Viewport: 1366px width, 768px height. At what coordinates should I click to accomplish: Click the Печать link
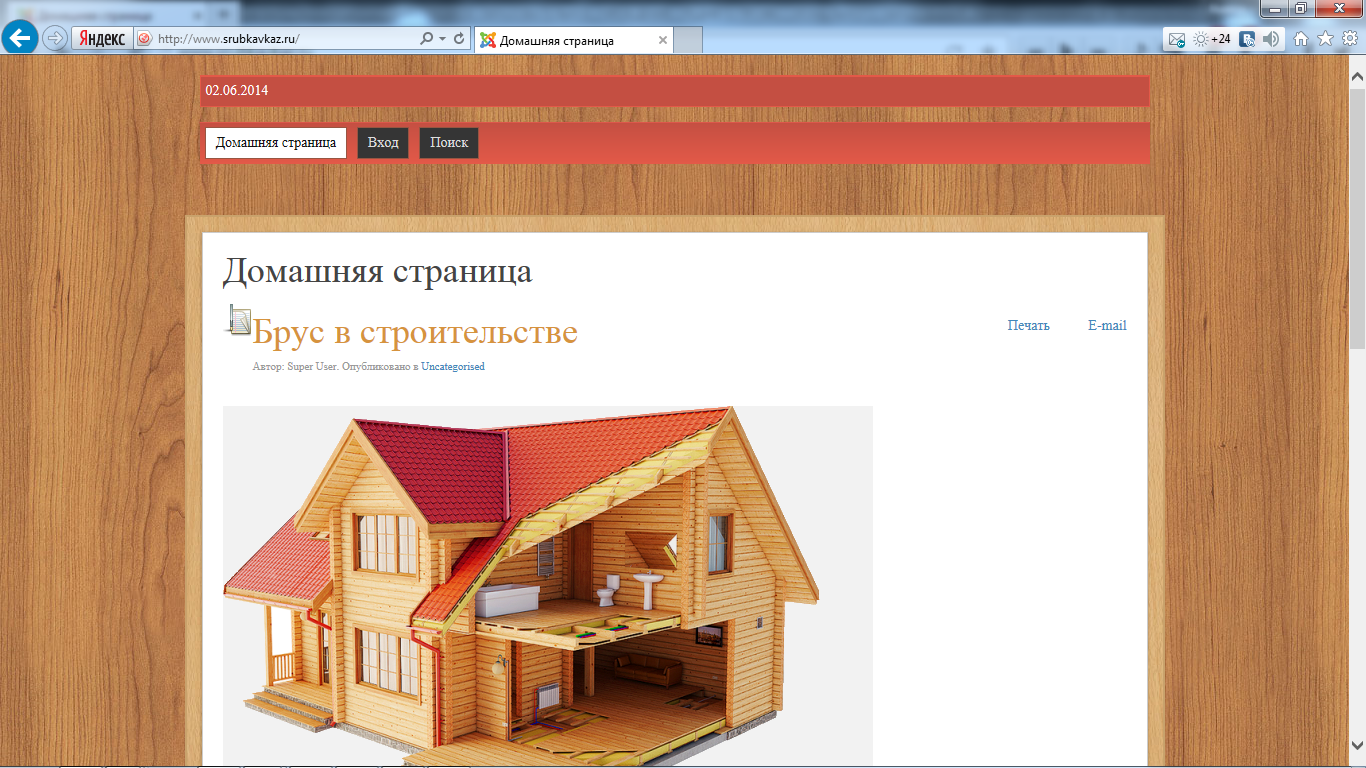coord(1028,325)
